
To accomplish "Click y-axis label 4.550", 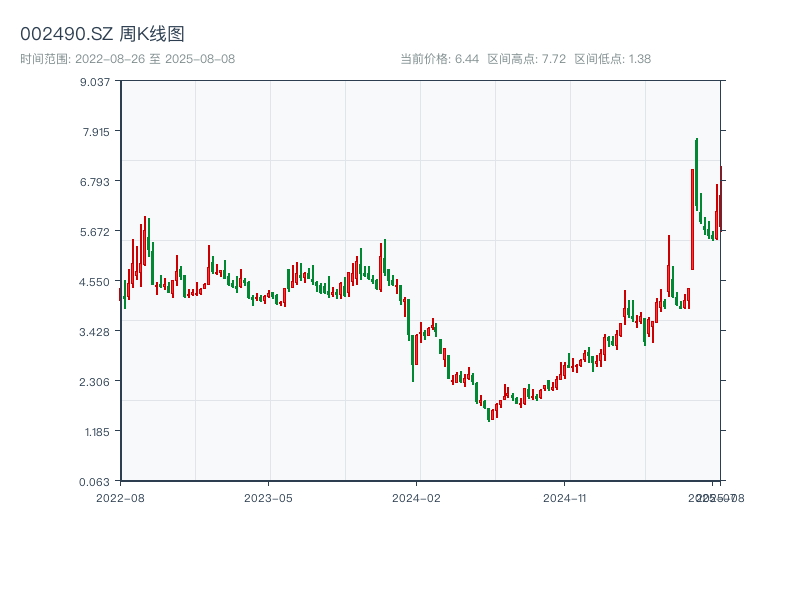I will pyautogui.click(x=95, y=282).
